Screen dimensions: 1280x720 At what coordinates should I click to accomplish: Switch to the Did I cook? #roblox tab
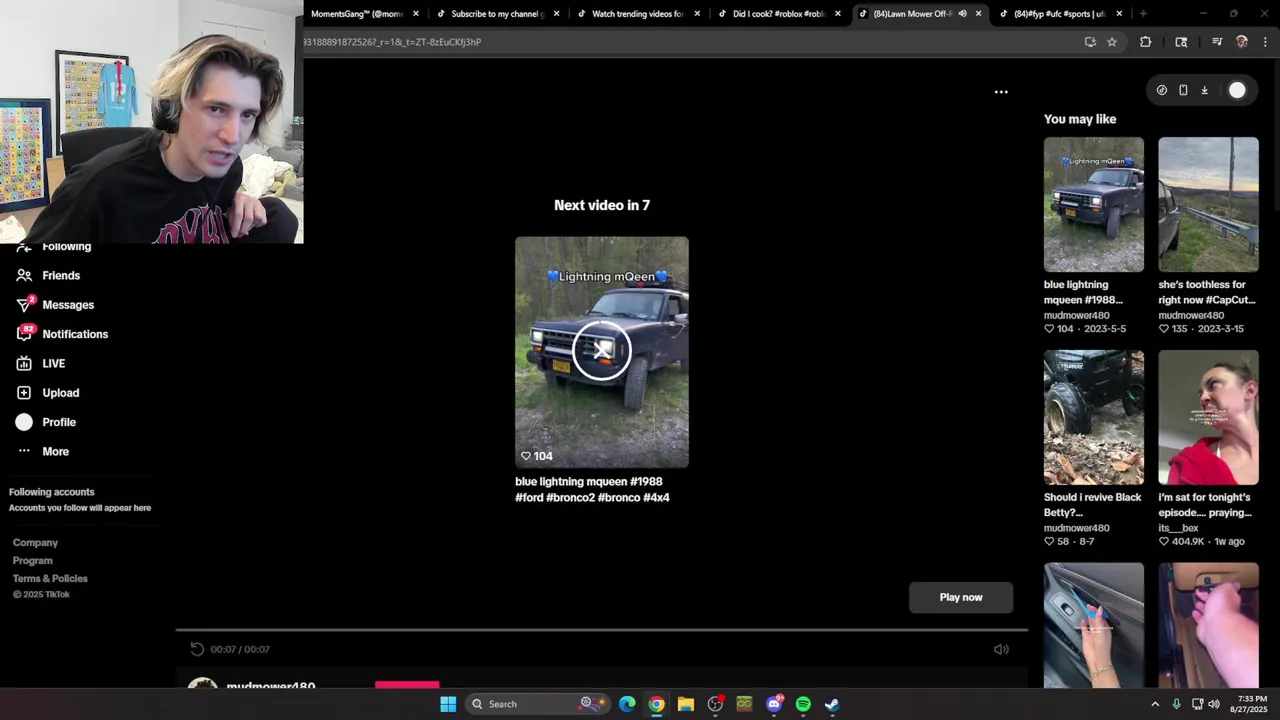tap(778, 14)
